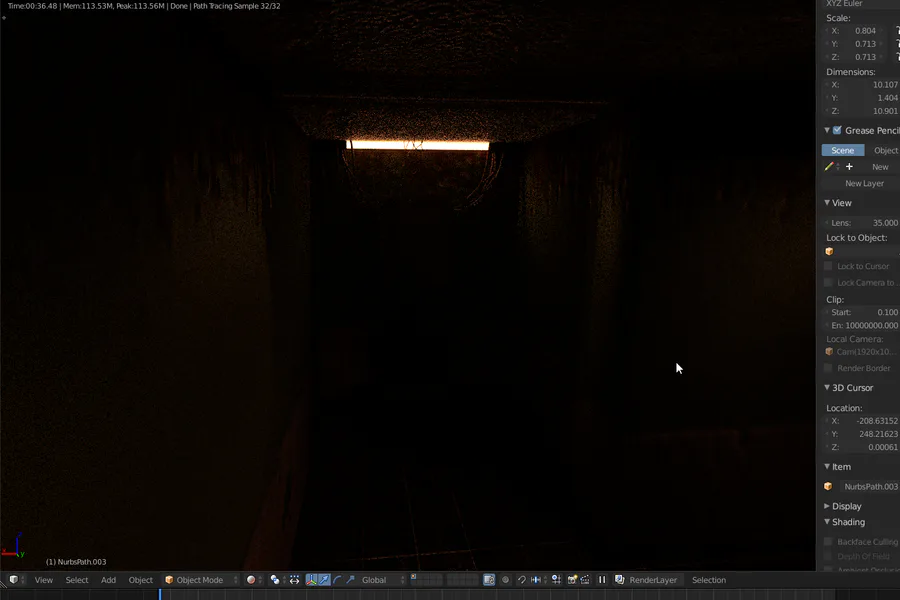Toggle snap magnet icon
This screenshot has height=600, width=900.
click(522, 580)
